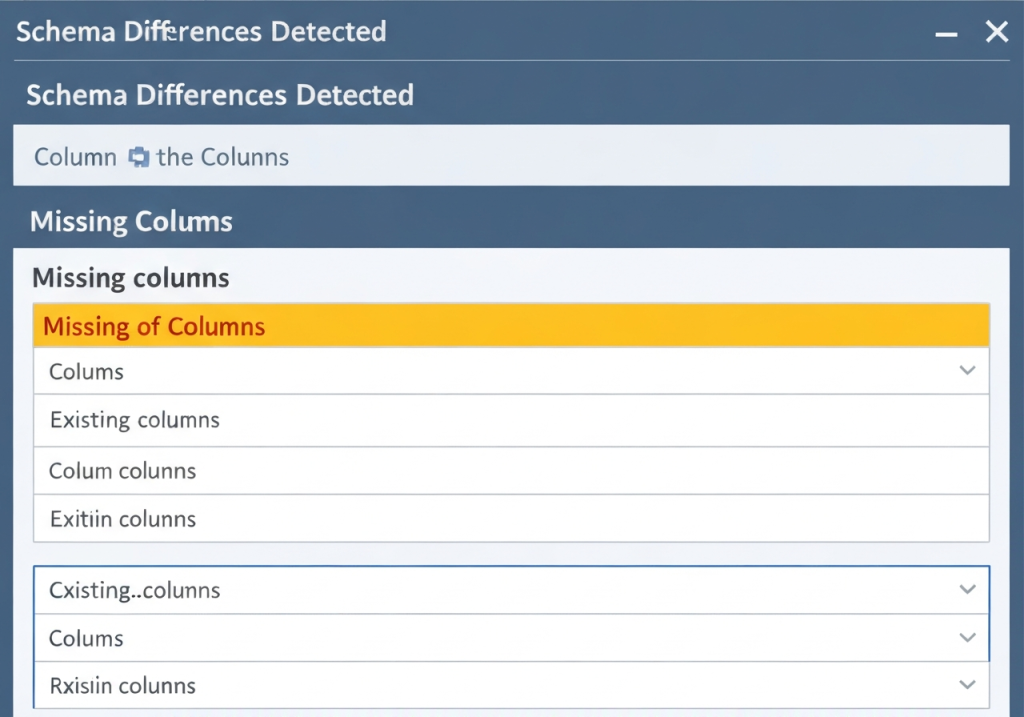Click the Missing columns bold label
The width and height of the screenshot is (1024, 717).
coord(131,277)
